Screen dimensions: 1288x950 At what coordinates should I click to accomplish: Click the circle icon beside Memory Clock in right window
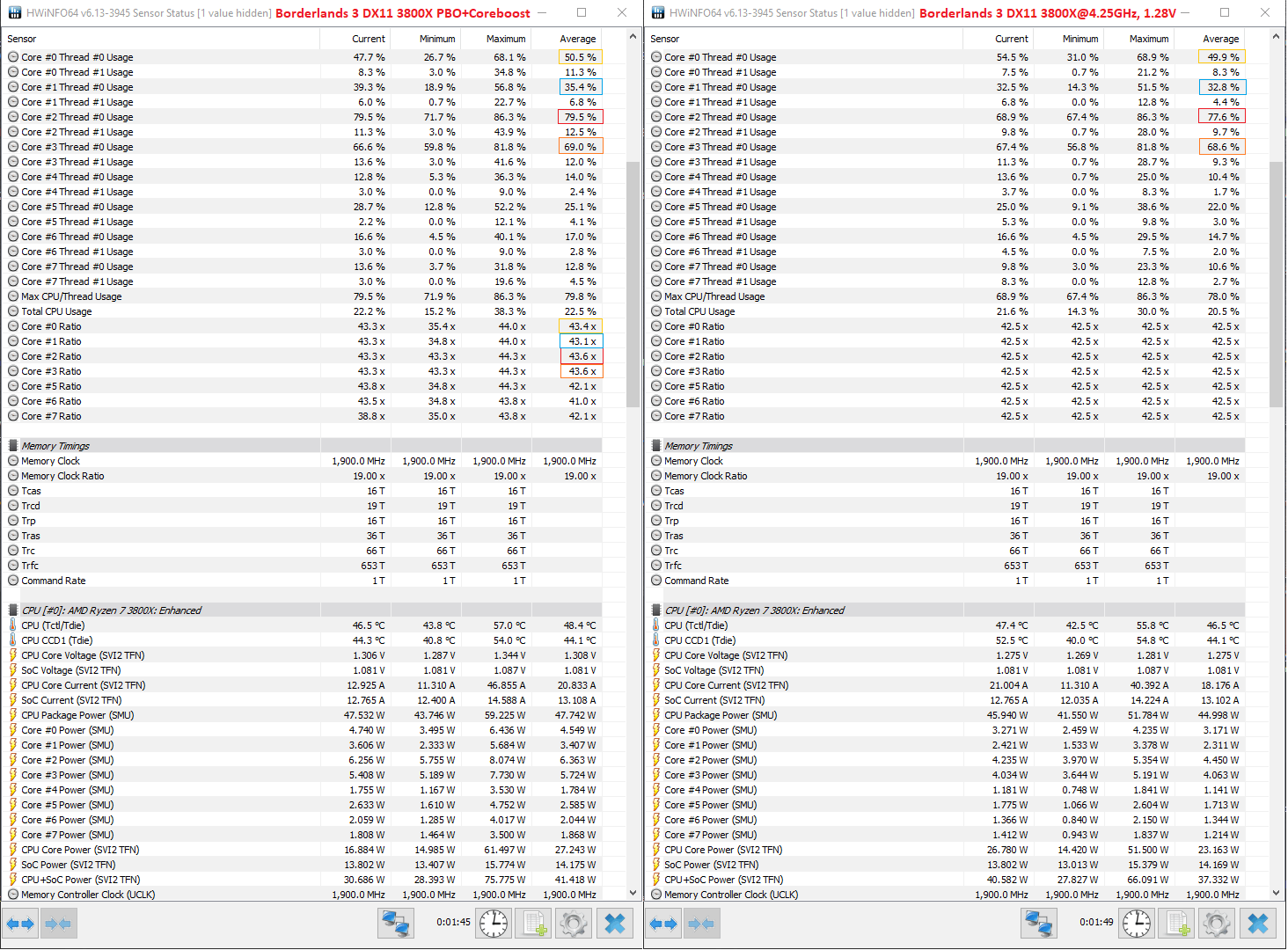click(x=656, y=461)
